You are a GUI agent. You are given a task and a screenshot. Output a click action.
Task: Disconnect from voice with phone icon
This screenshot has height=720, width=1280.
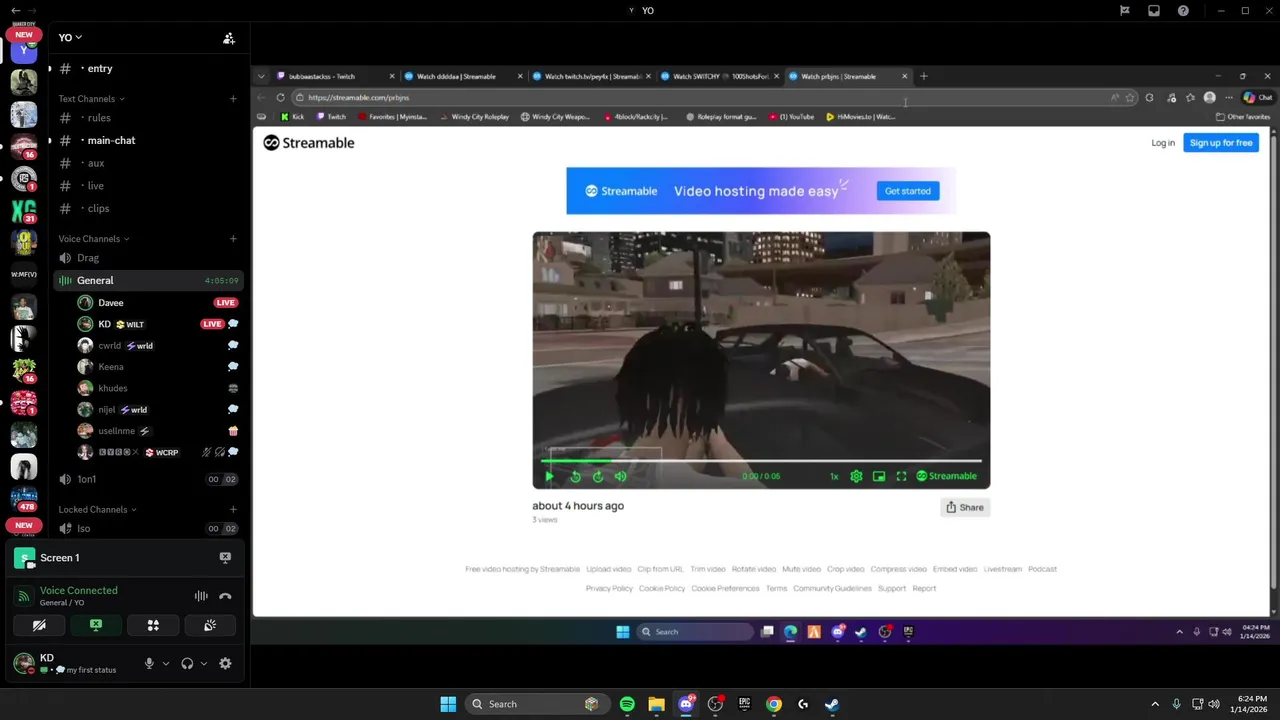pyautogui.click(x=225, y=596)
